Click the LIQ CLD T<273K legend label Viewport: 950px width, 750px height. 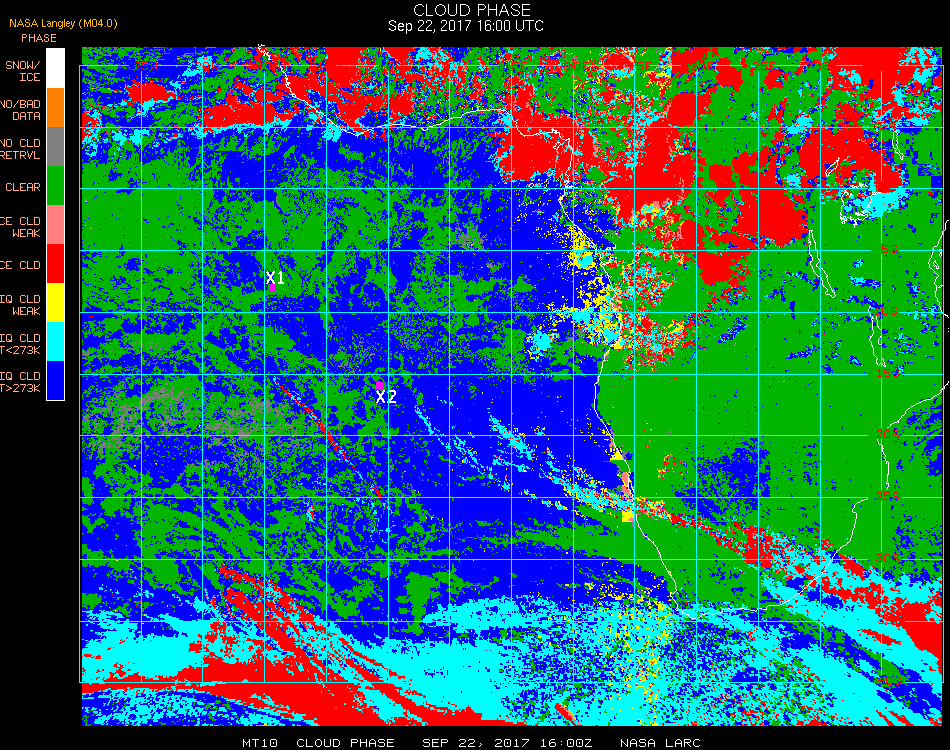tap(21, 344)
